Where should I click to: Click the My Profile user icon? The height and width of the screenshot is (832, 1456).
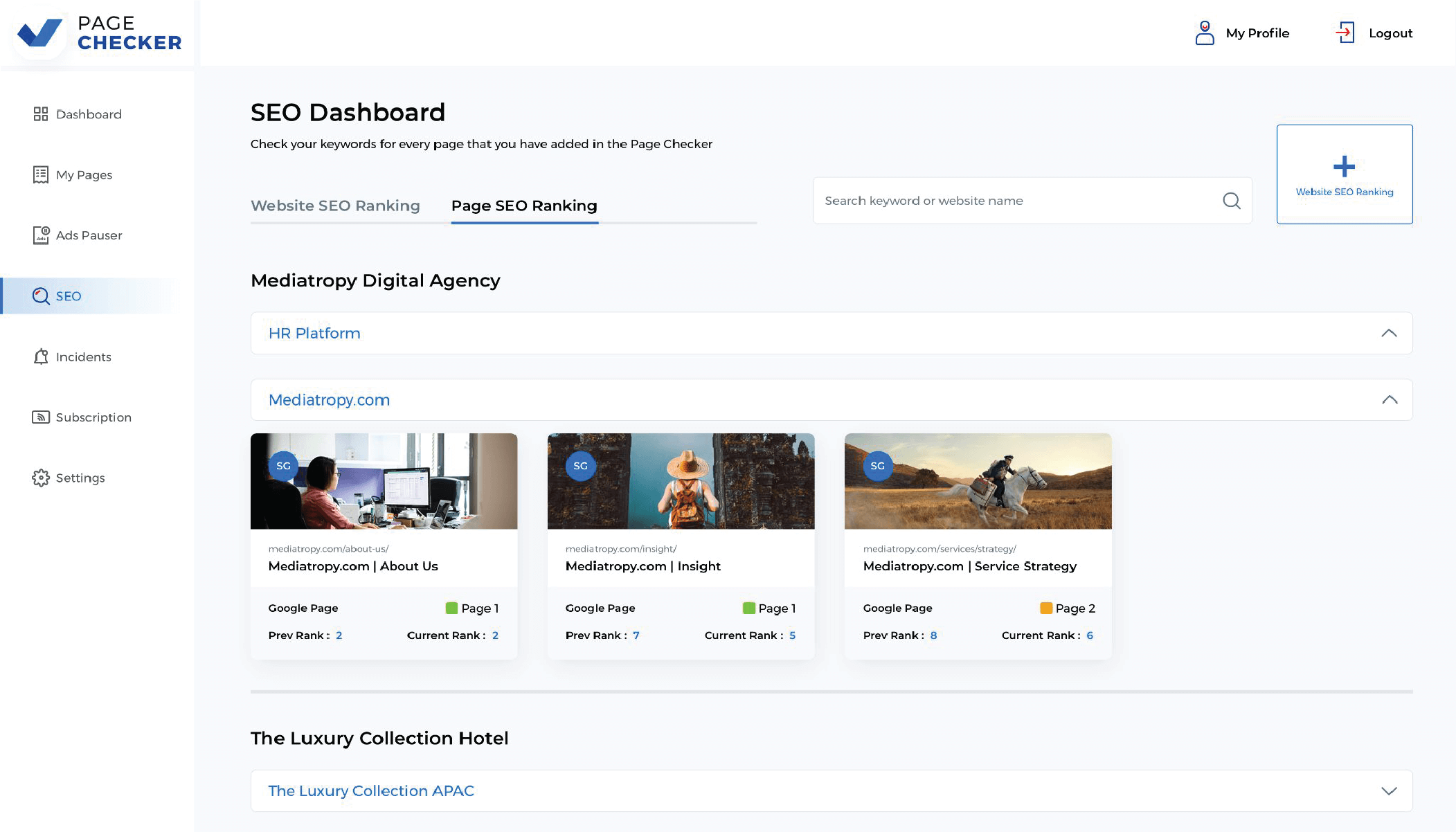pos(1205,33)
